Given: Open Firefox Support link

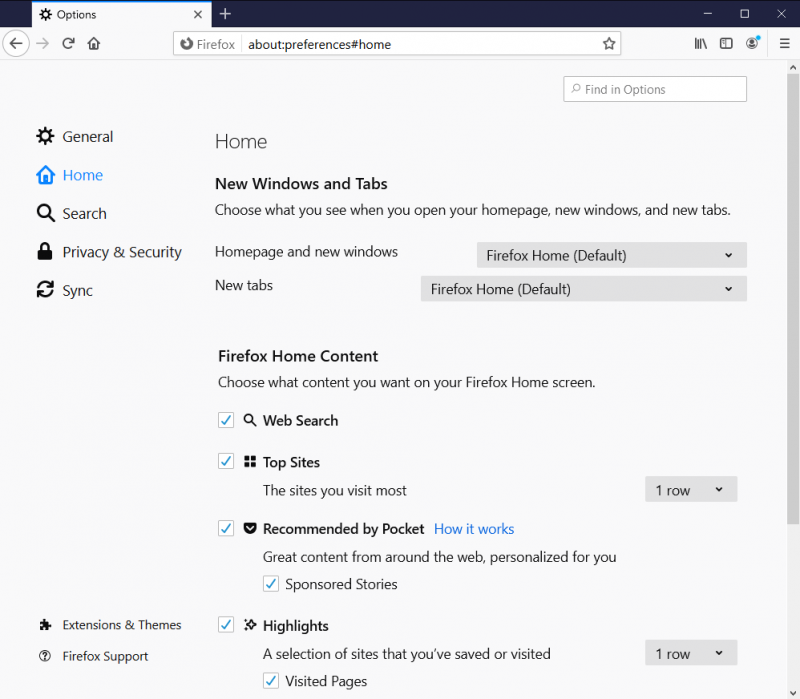Looking at the screenshot, I should click(94, 656).
